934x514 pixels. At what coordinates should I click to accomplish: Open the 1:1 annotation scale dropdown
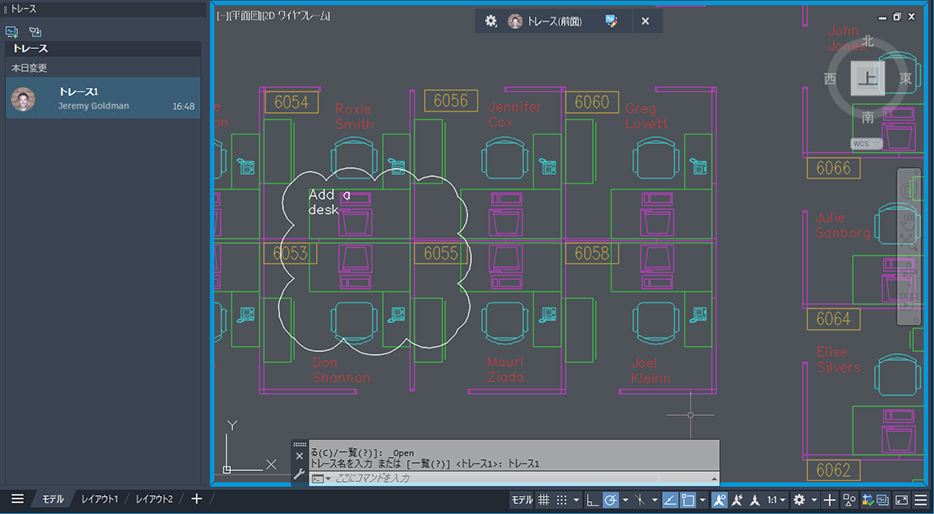click(776, 500)
